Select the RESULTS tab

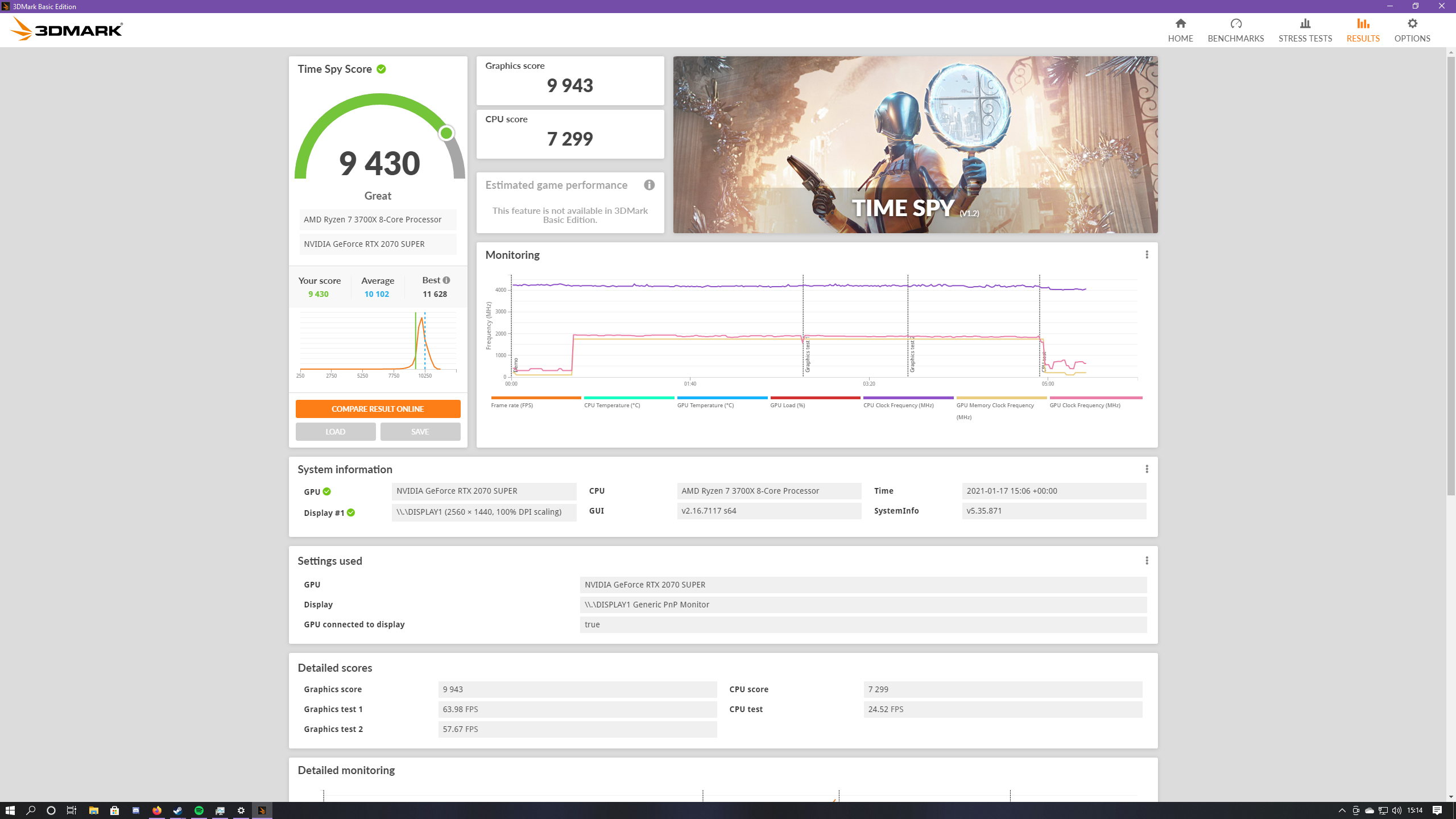pyautogui.click(x=1363, y=30)
